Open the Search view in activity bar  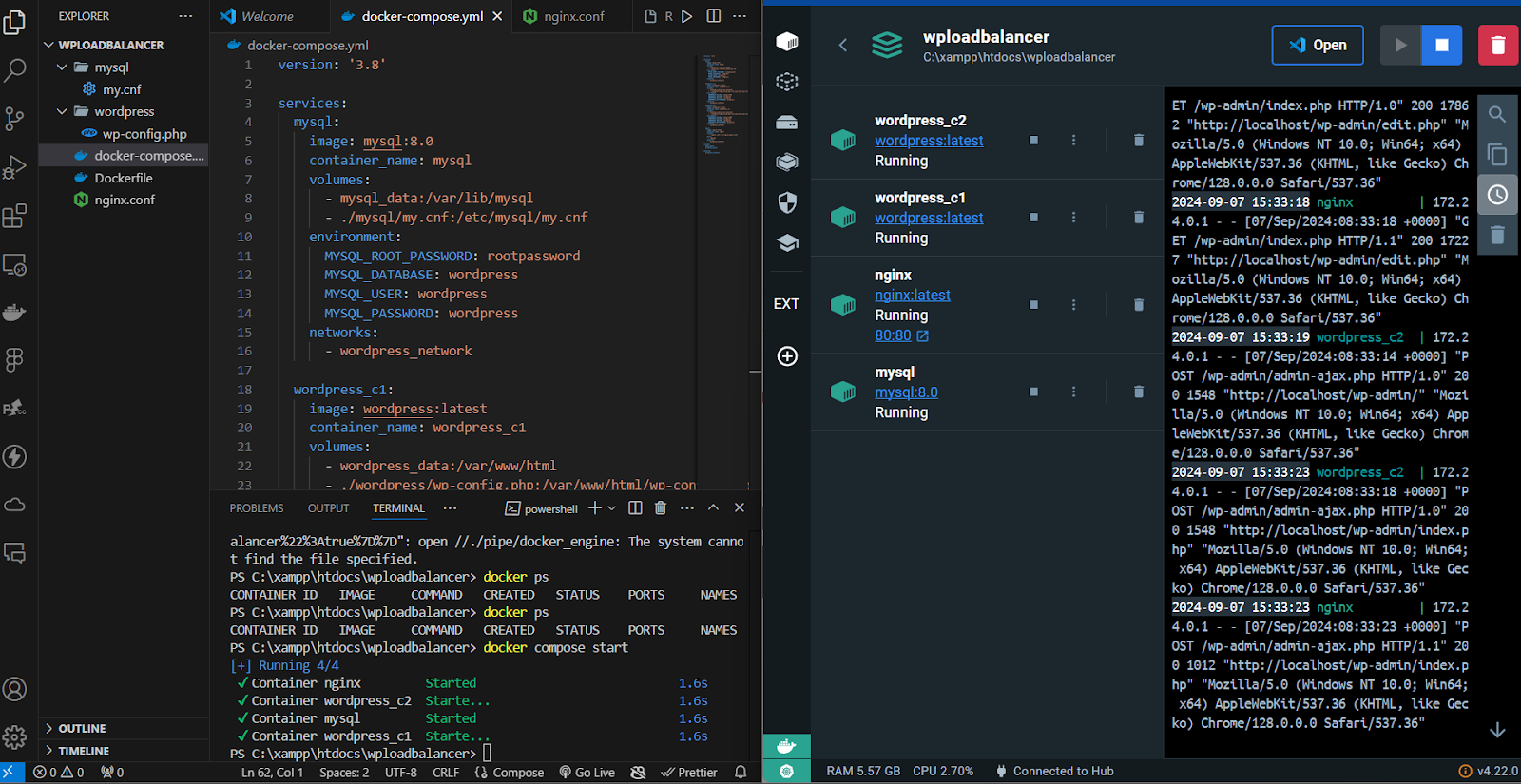point(14,69)
